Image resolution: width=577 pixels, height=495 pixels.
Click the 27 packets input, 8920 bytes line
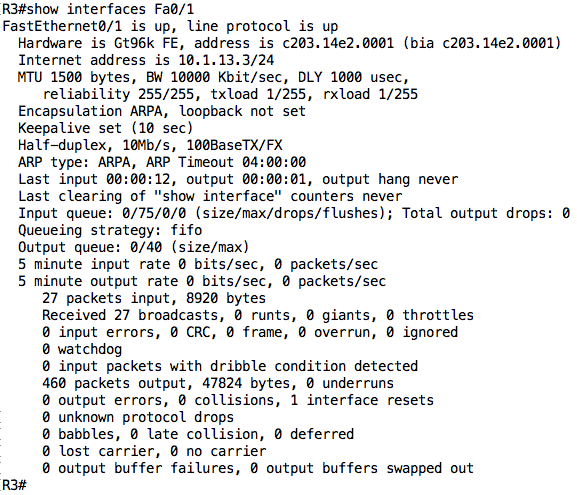(154, 298)
